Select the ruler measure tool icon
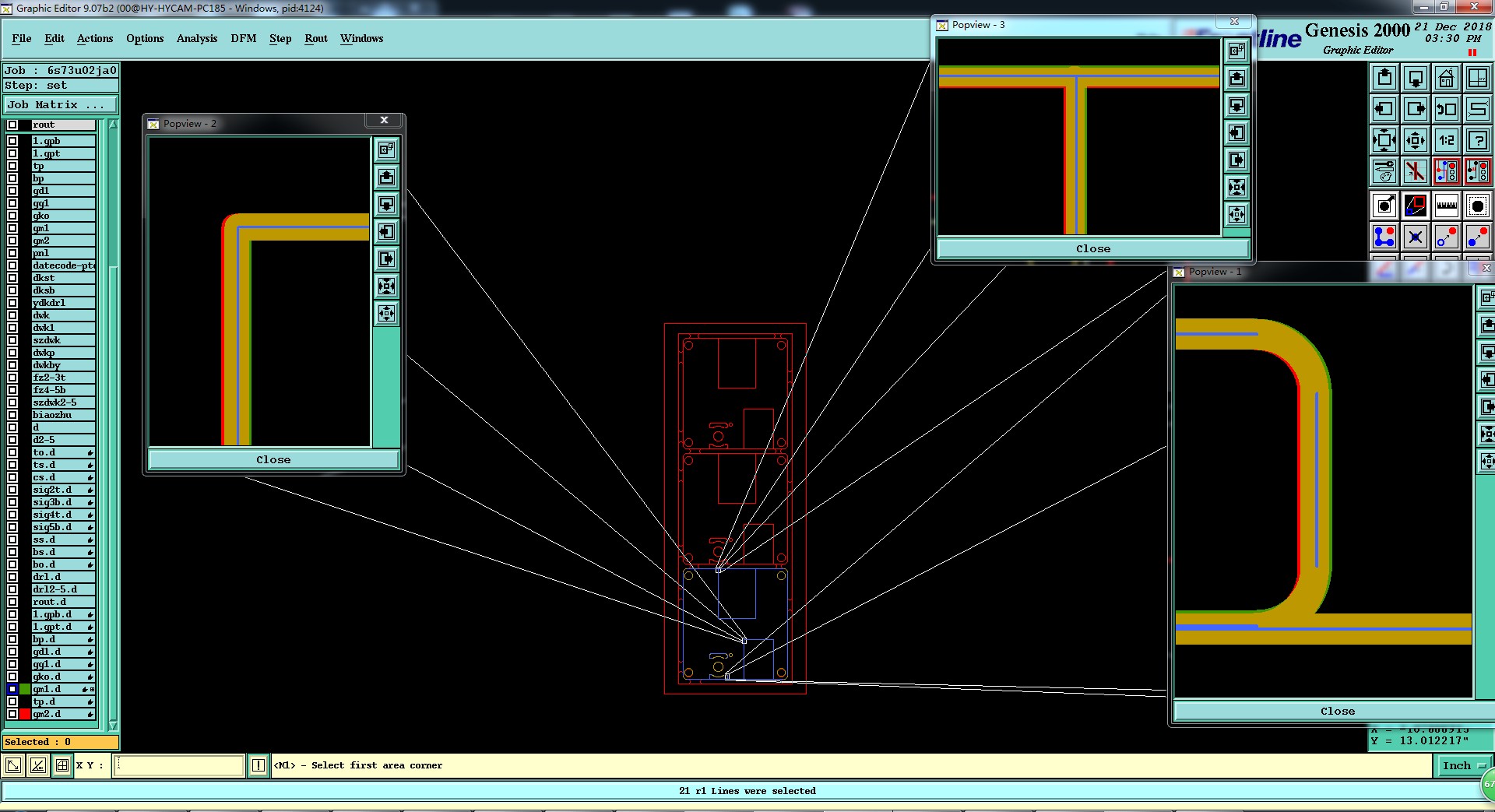The image size is (1495, 812). (1447, 206)
